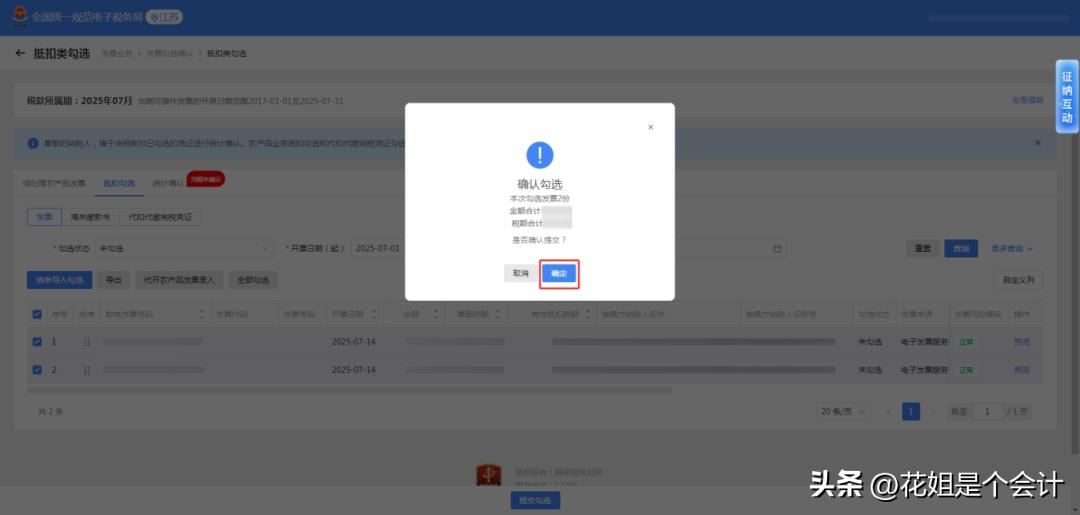Open the 勾选状态 dropdown showing 未勾选
The image size is (1080, 515).
tap(185, 249)
